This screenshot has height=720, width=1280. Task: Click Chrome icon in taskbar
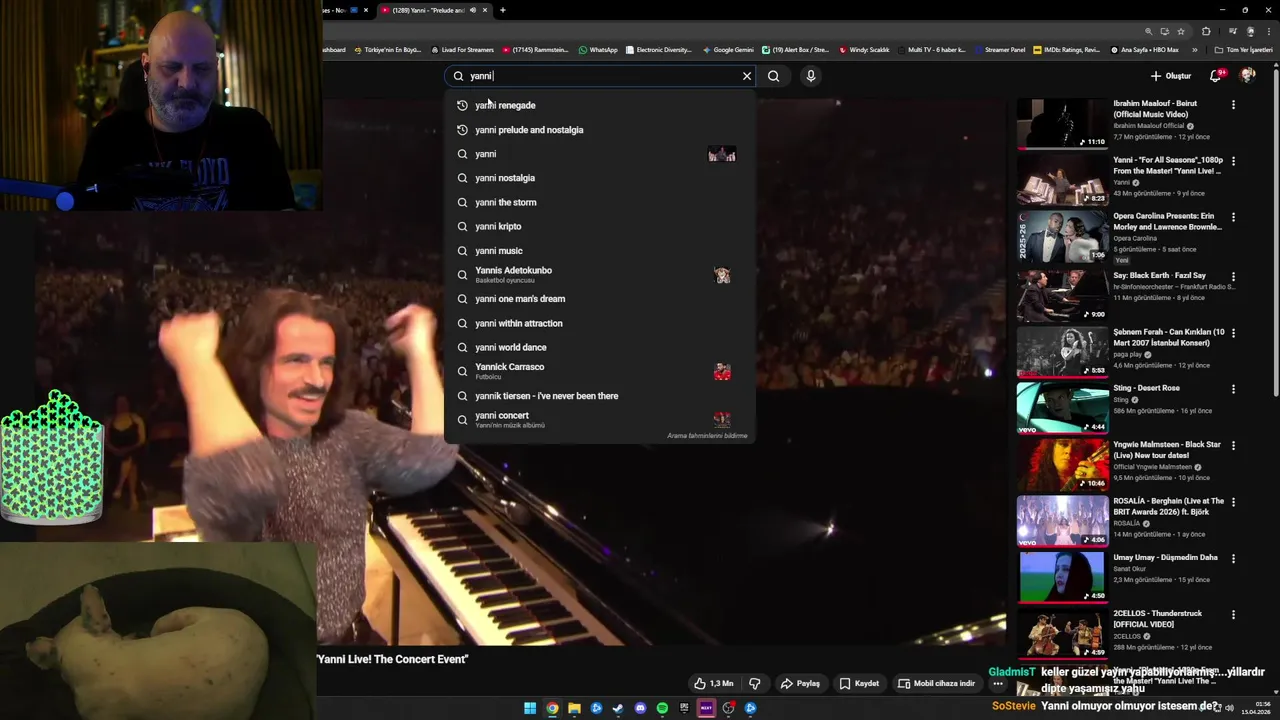(552, 708)
